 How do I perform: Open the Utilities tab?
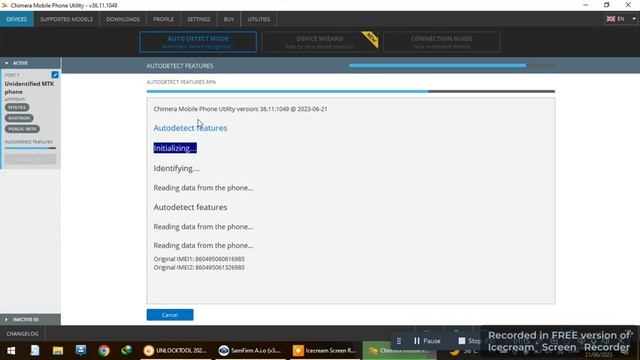point(259,19)
